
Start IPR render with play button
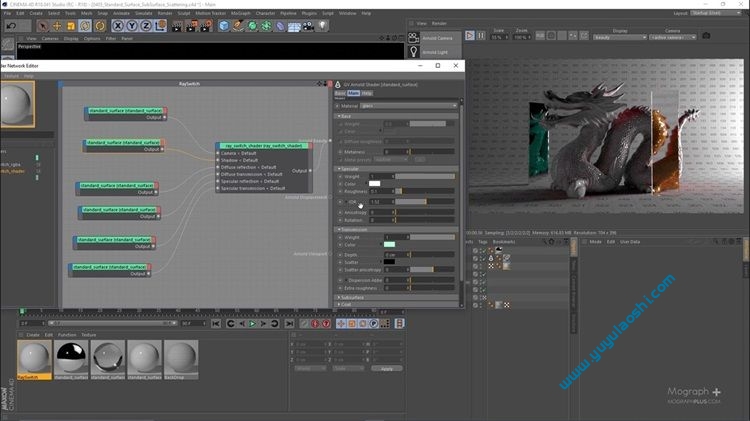point(470,35)
